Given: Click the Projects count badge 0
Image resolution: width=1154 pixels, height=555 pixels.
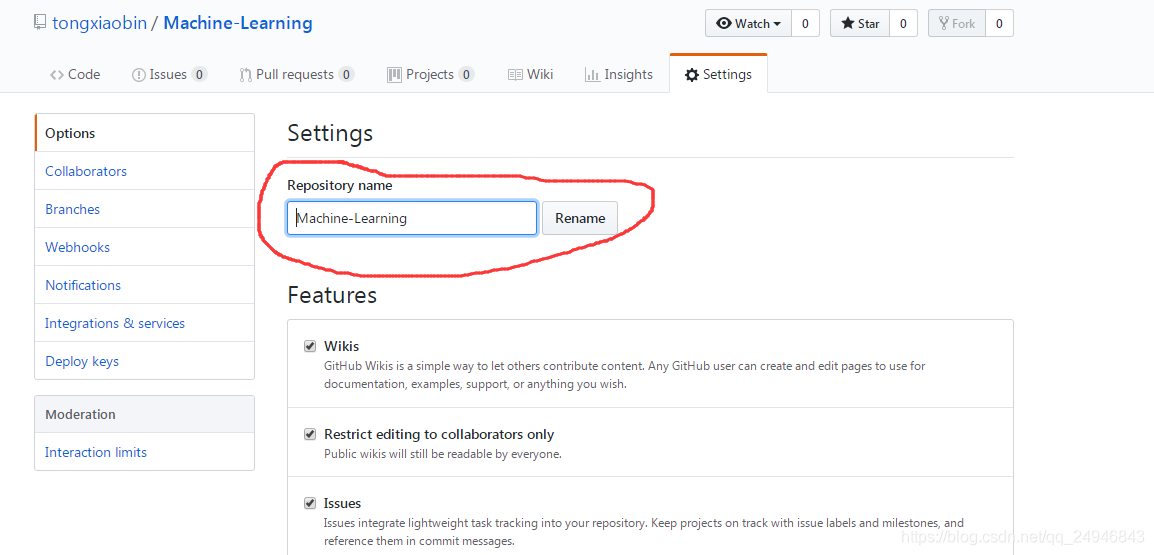Looking at the screenshot, I should point(466,74).
